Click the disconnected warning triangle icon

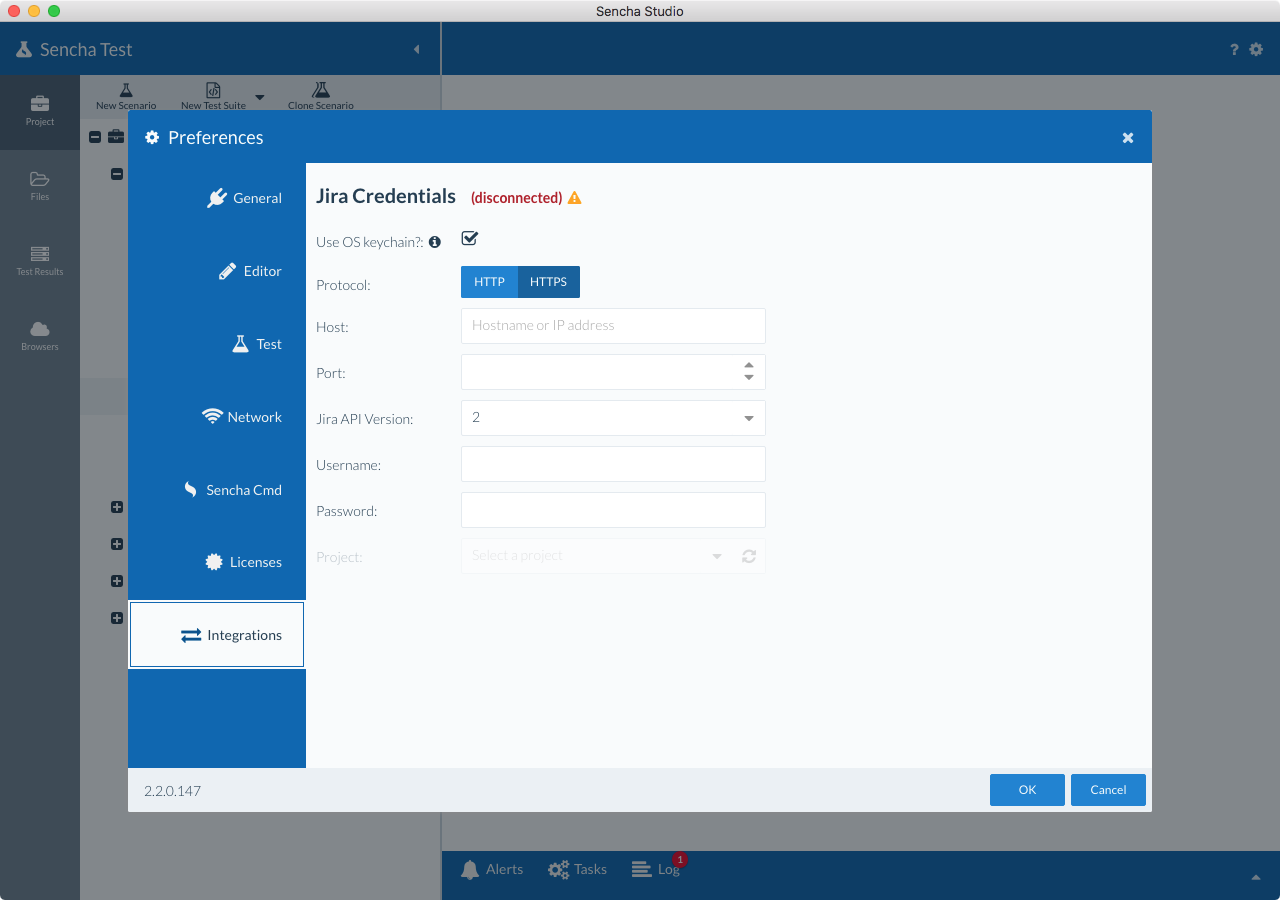click(x=574, y=198)
